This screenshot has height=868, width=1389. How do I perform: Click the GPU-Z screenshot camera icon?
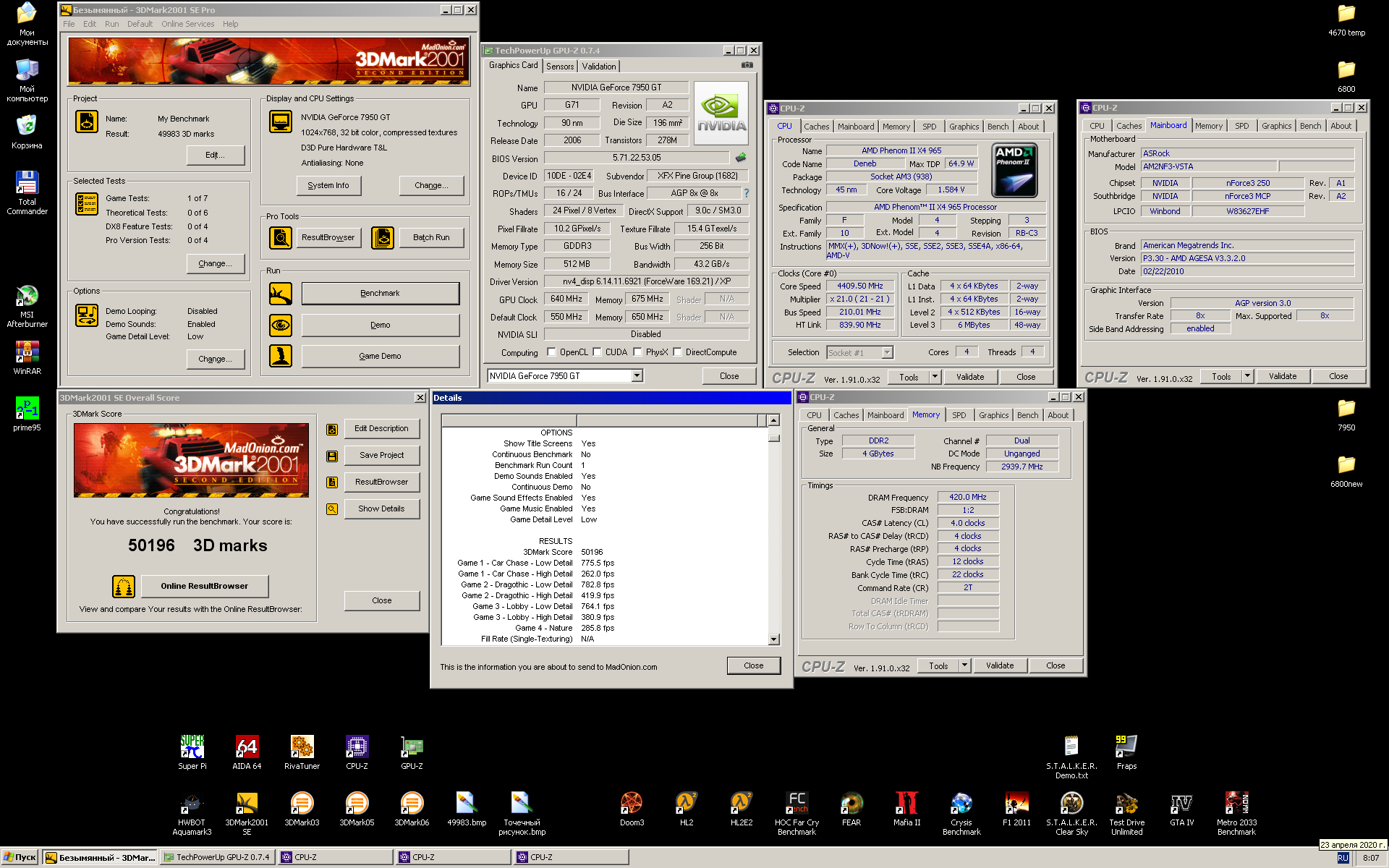(x=747, y=65)
